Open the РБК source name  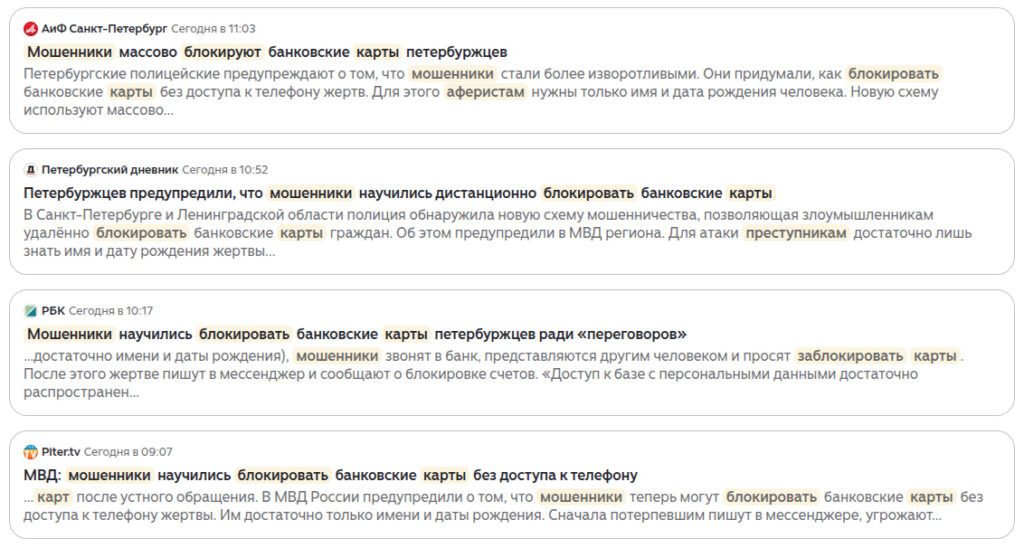pos(53,311)
